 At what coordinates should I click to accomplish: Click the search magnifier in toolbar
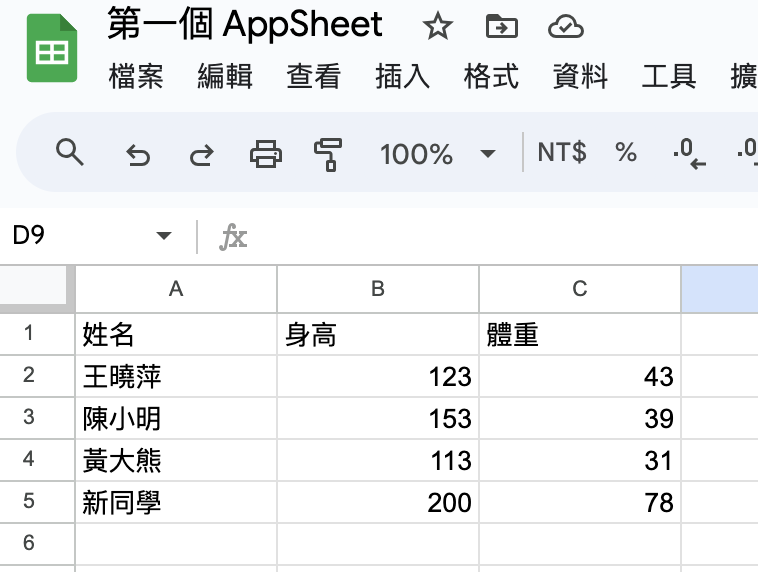(70, 153)
